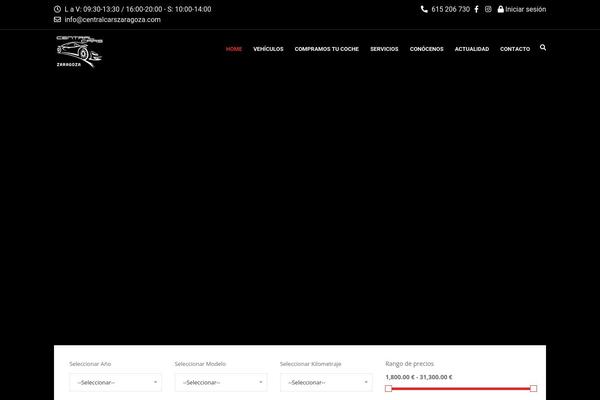
Task: Click the price range 1,800.00 € - 31,300.00 € text
Action: (419, 377)
